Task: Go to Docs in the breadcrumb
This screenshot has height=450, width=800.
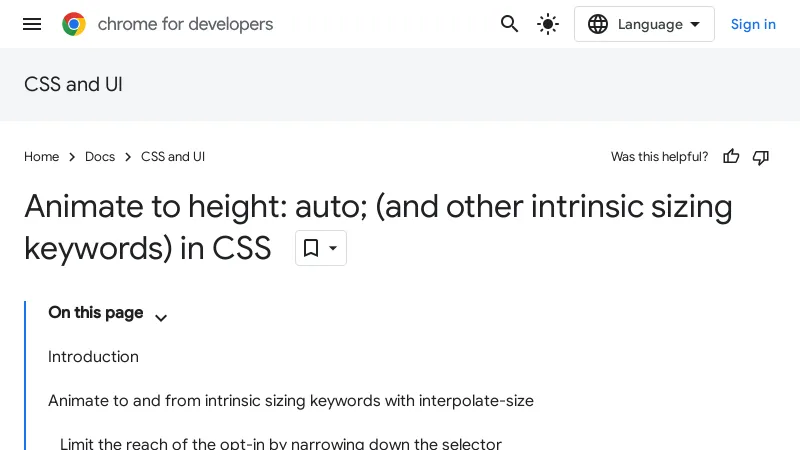Action: pyautogui.click(x=100, y=157)
